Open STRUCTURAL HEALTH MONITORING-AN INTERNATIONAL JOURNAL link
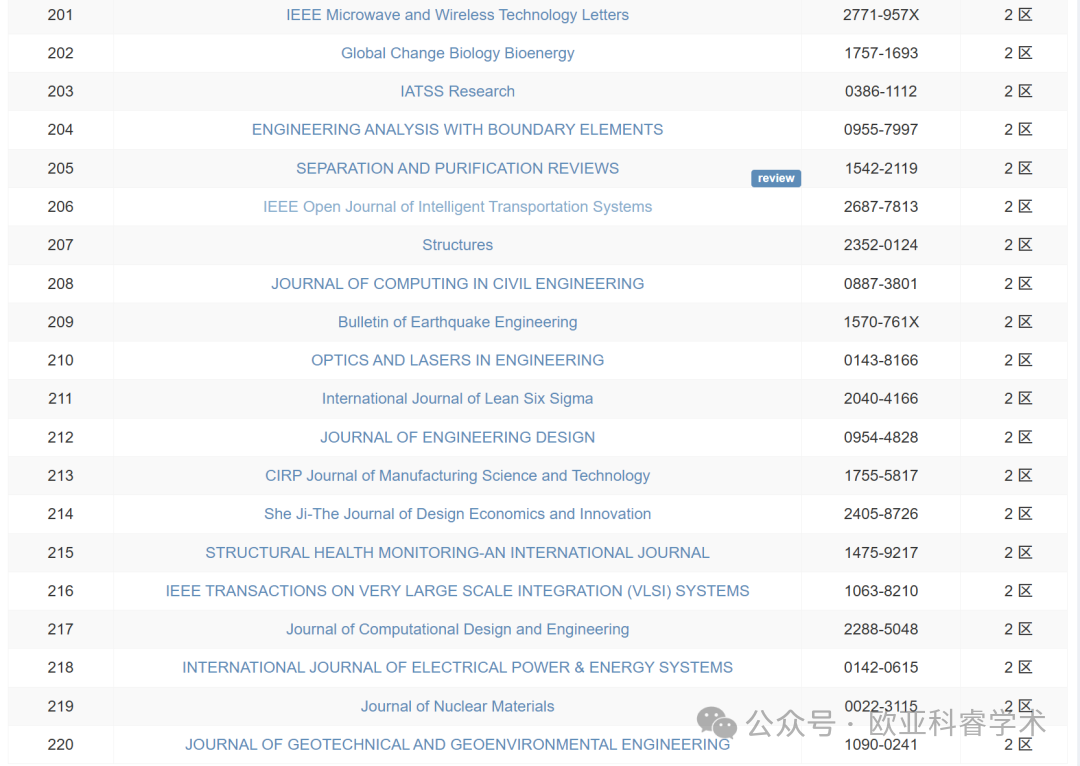This screenshot has width=1080, height=766. tap(457, 552)
